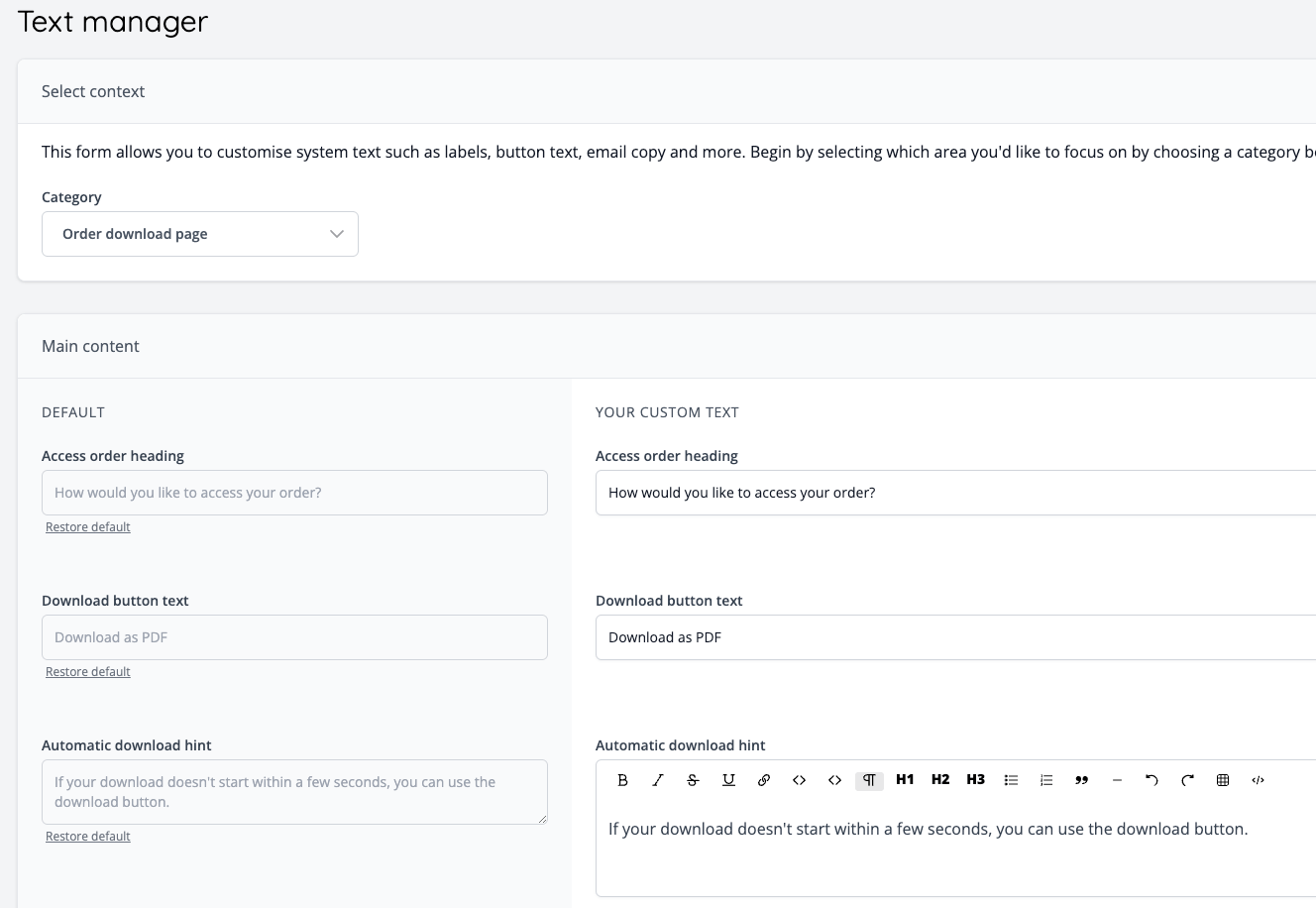This screenshot has width=1316, height=908.
Task: Format text as a blockquote
Action: click(x=1081, y=780)
